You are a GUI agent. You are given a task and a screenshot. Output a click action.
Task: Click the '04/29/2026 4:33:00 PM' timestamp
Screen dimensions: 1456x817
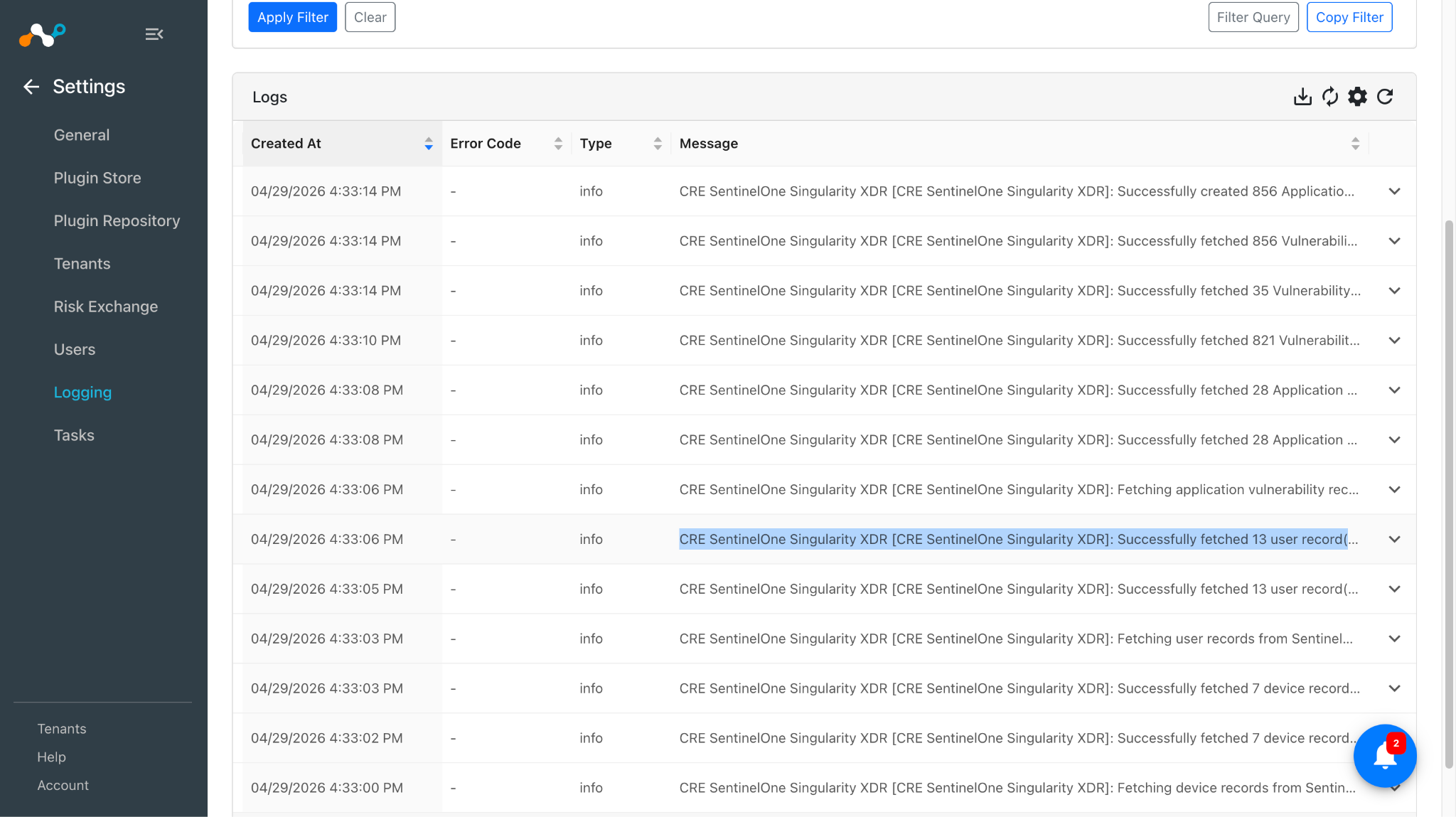(x=327, y=788)
